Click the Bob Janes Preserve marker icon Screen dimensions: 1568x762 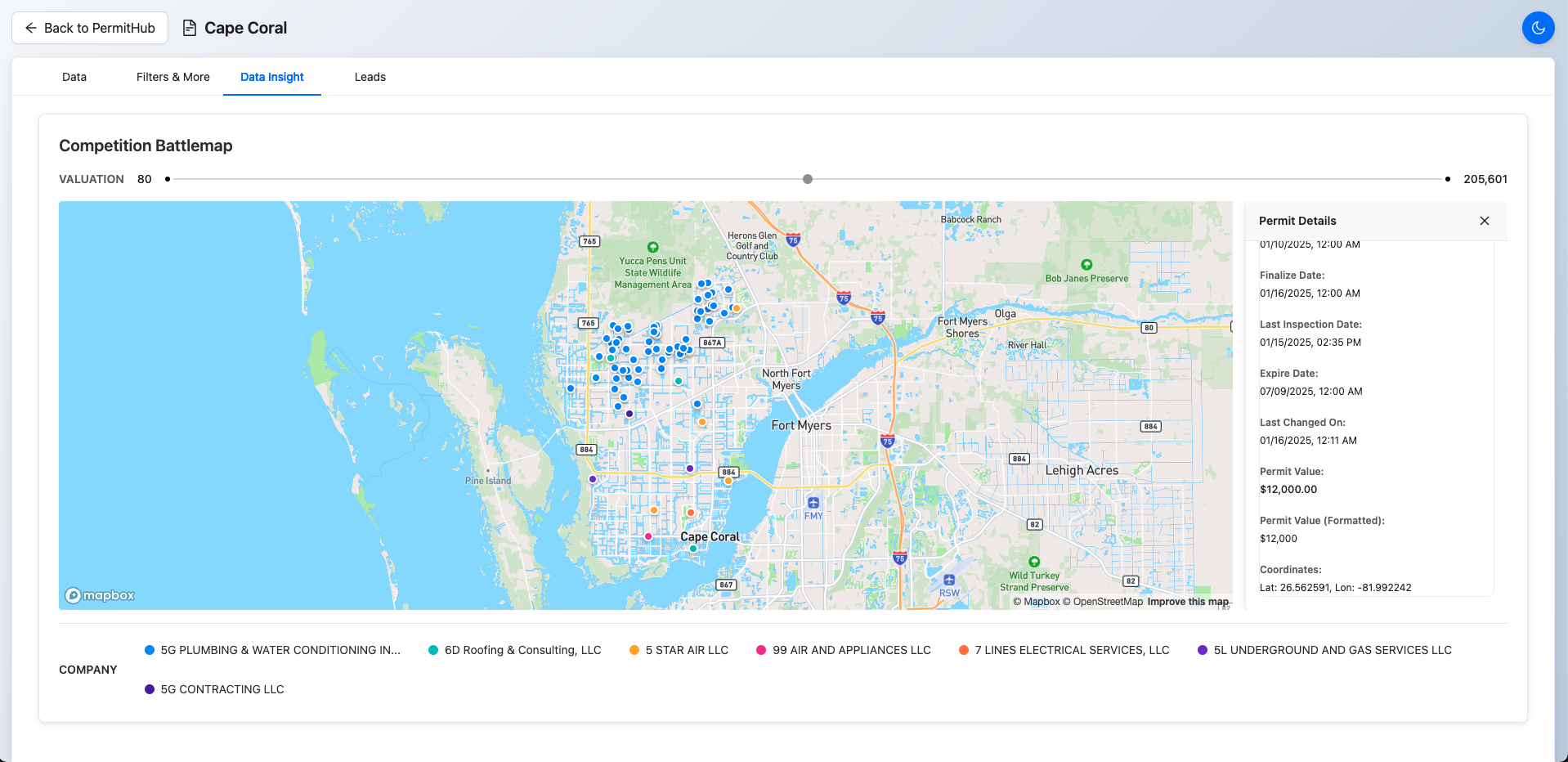pos(1086,265)
